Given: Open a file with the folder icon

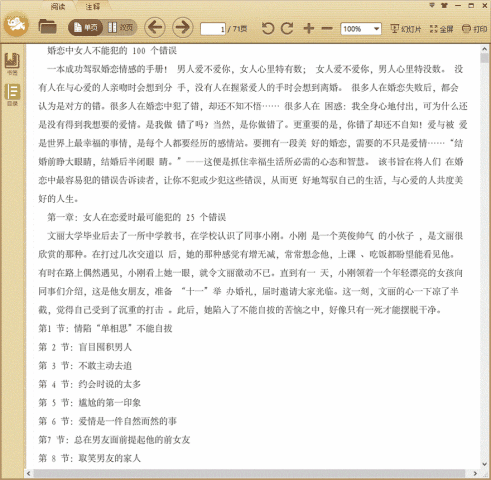Looking at the screenshot, I should (x=47, y=27).
